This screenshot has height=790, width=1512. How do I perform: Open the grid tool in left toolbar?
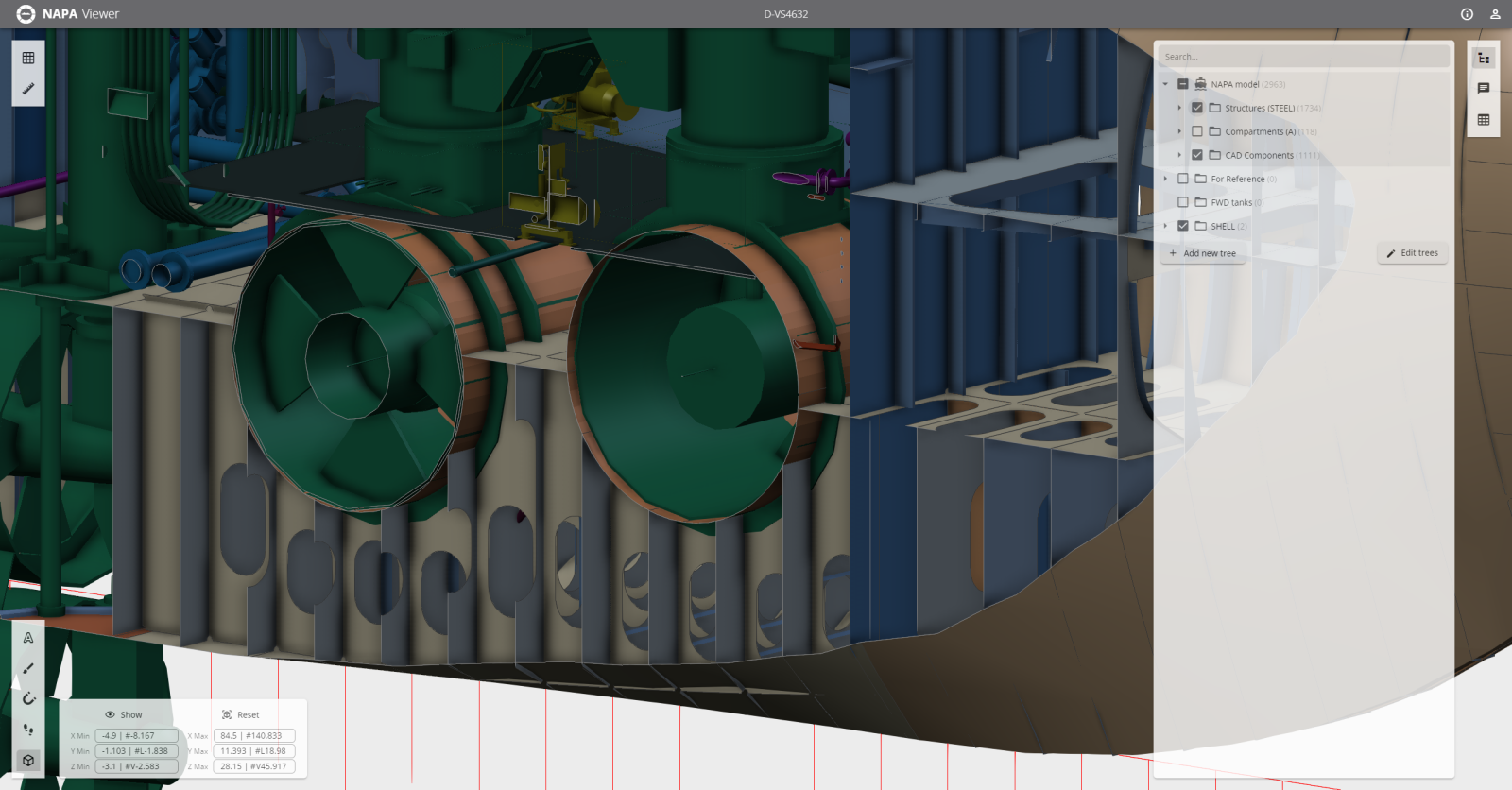click(28, 59)
